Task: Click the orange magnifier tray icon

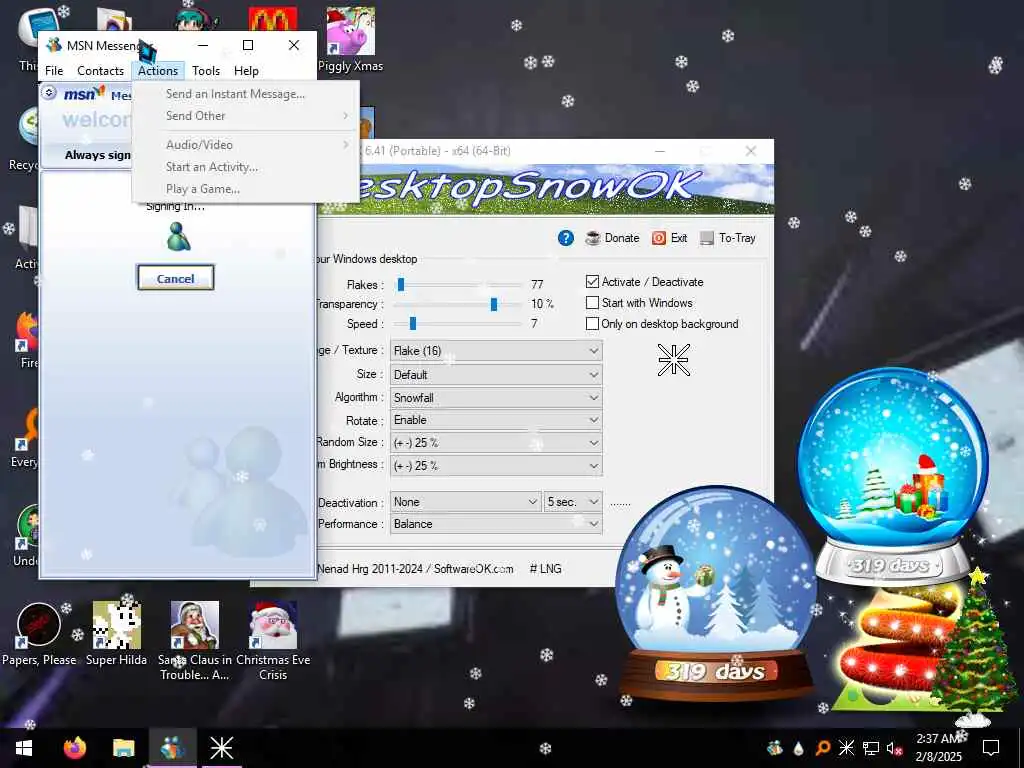Action: [x=822, y=748]
